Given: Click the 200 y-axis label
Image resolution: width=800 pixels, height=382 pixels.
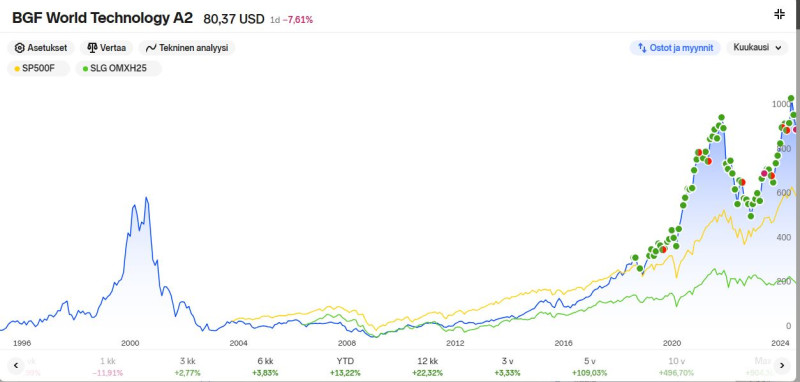Looking at the screenshot, I should tap(784, 282).
